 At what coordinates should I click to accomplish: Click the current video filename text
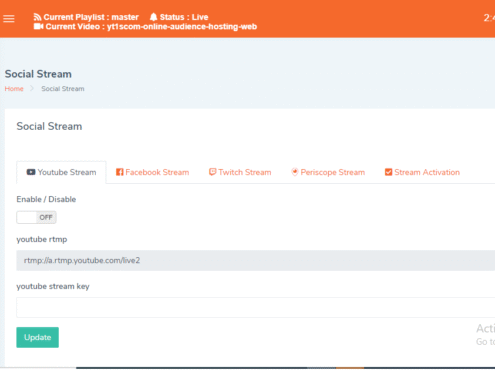pyautogui.click(x=182, y=26)
